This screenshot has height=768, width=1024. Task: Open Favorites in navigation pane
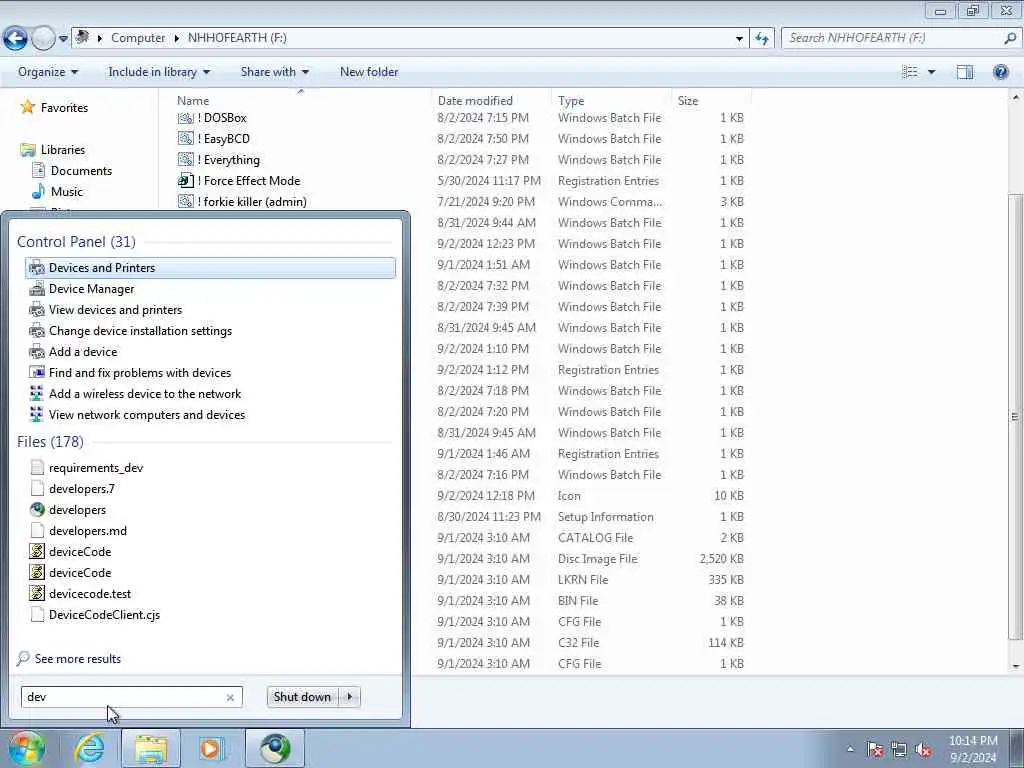pyautogui.click(x=54, y=107)
